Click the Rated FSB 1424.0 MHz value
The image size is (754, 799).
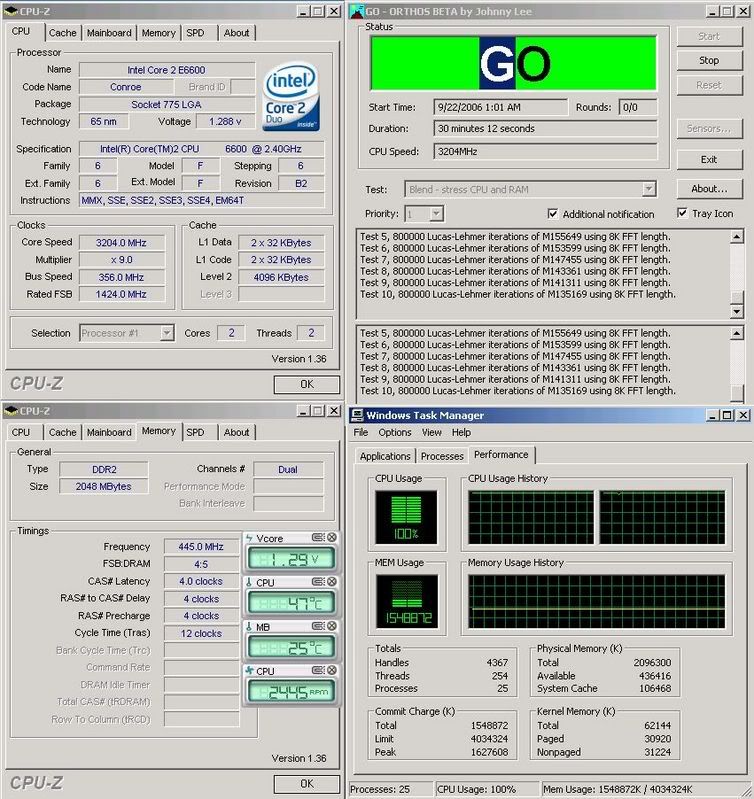click(x=121, y=294)
